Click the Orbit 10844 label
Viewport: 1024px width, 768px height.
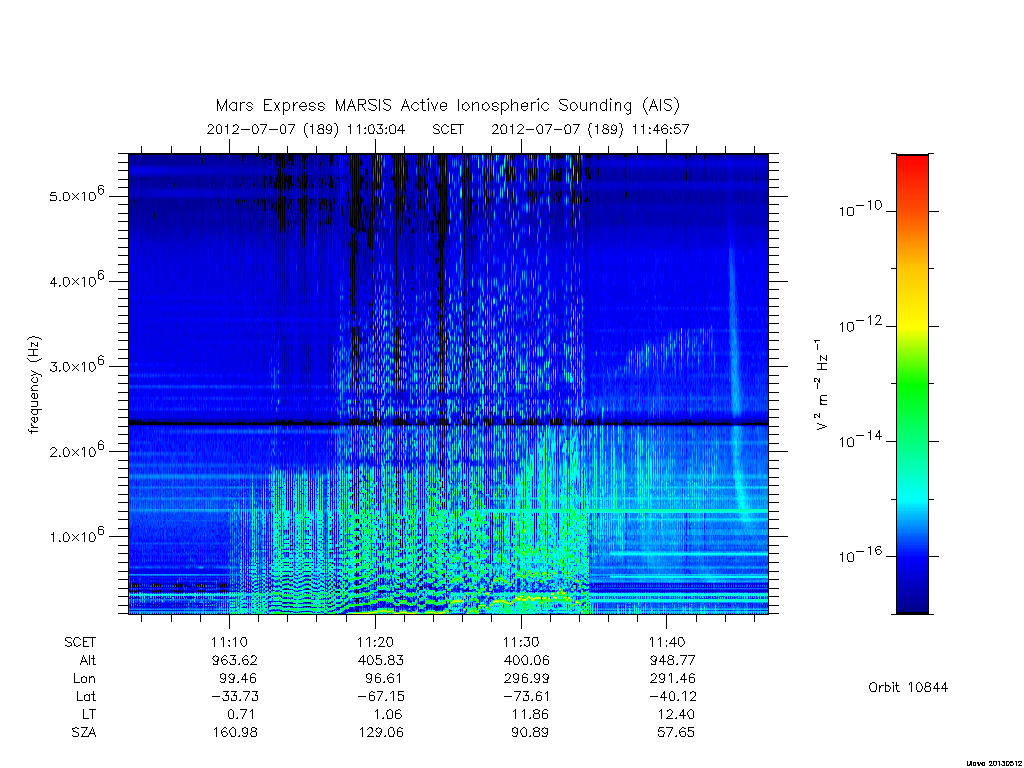pos(908,687)
